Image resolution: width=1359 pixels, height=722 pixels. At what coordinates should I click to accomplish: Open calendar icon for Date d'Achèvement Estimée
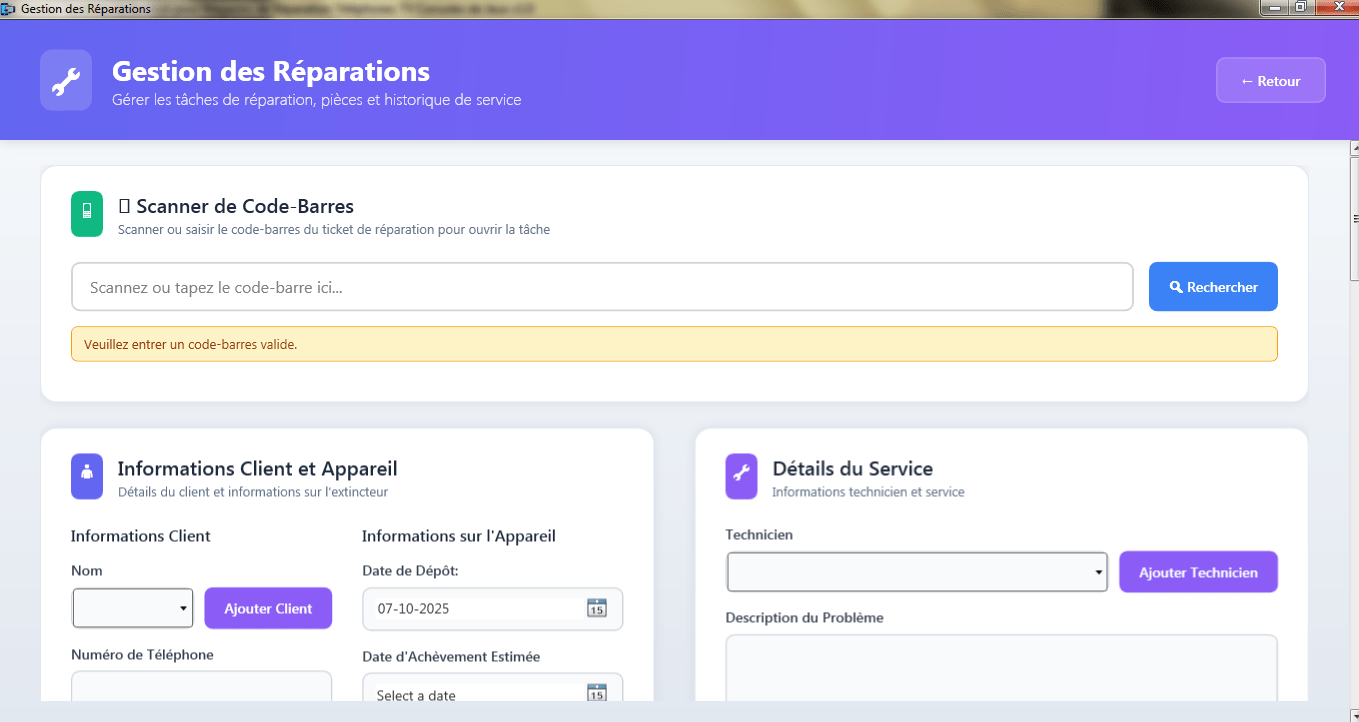click(x=597, y=694)
